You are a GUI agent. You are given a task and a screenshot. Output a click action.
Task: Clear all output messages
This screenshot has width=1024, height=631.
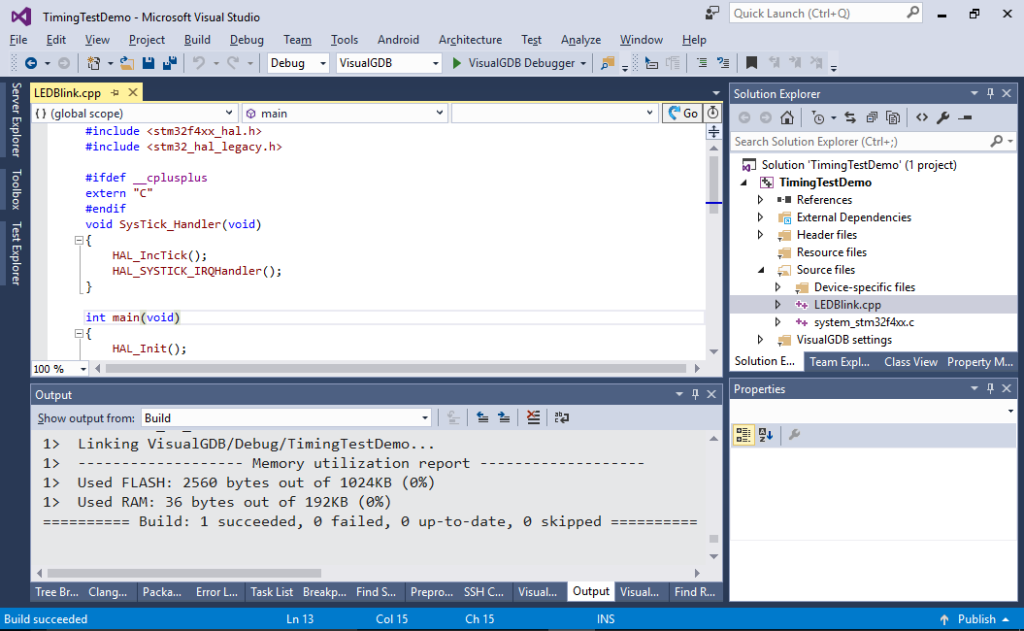pos(533,418)
